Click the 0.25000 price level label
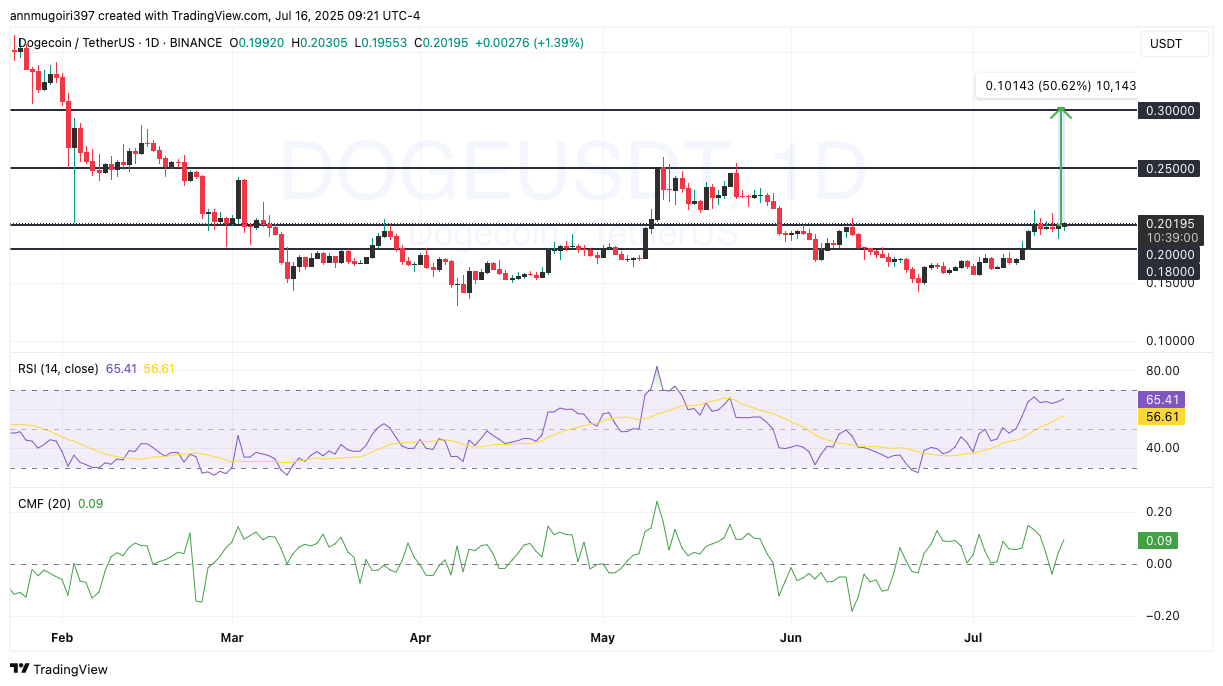Viewport: 1223px width, 686px height. click(1169, 169)
